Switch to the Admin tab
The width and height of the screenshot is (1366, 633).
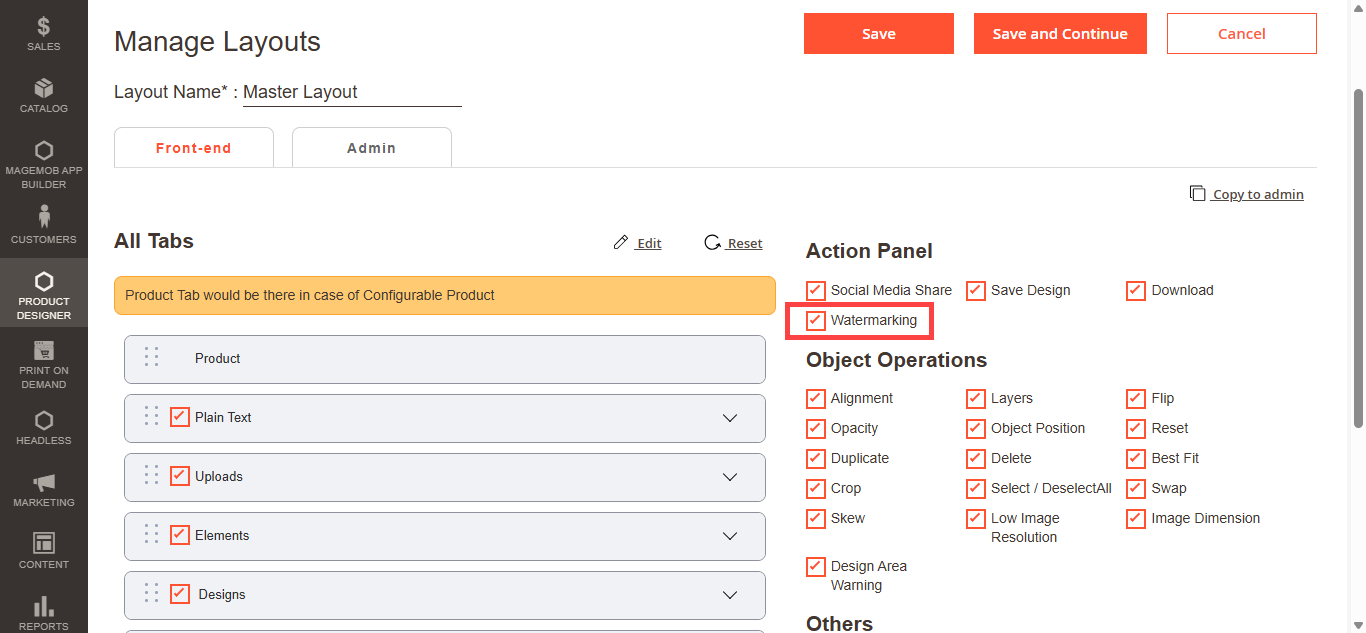coord(371,148)
